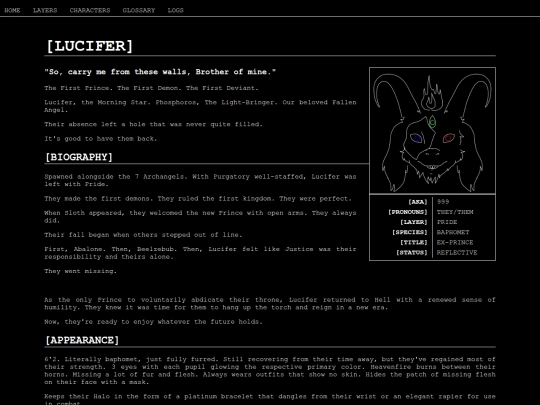
Task: Click the REFLECTIVE status value
Action: (x=457, y=252)
